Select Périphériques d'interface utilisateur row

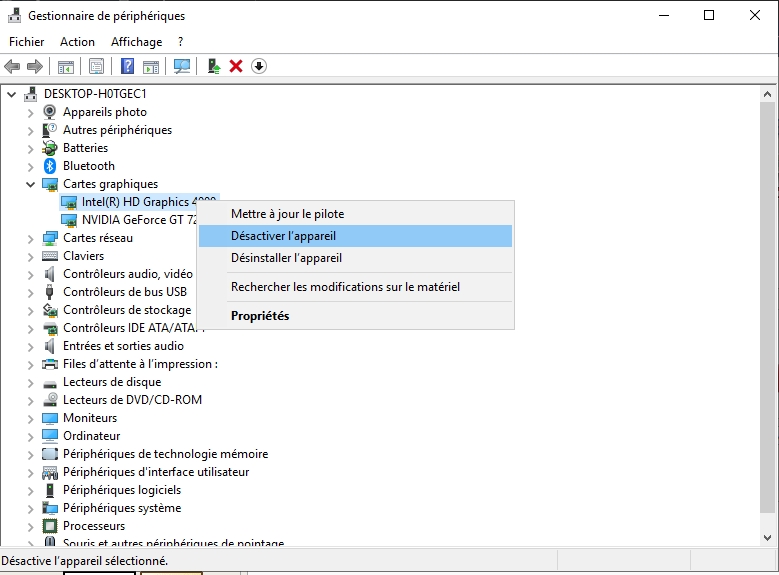point(156,472)
